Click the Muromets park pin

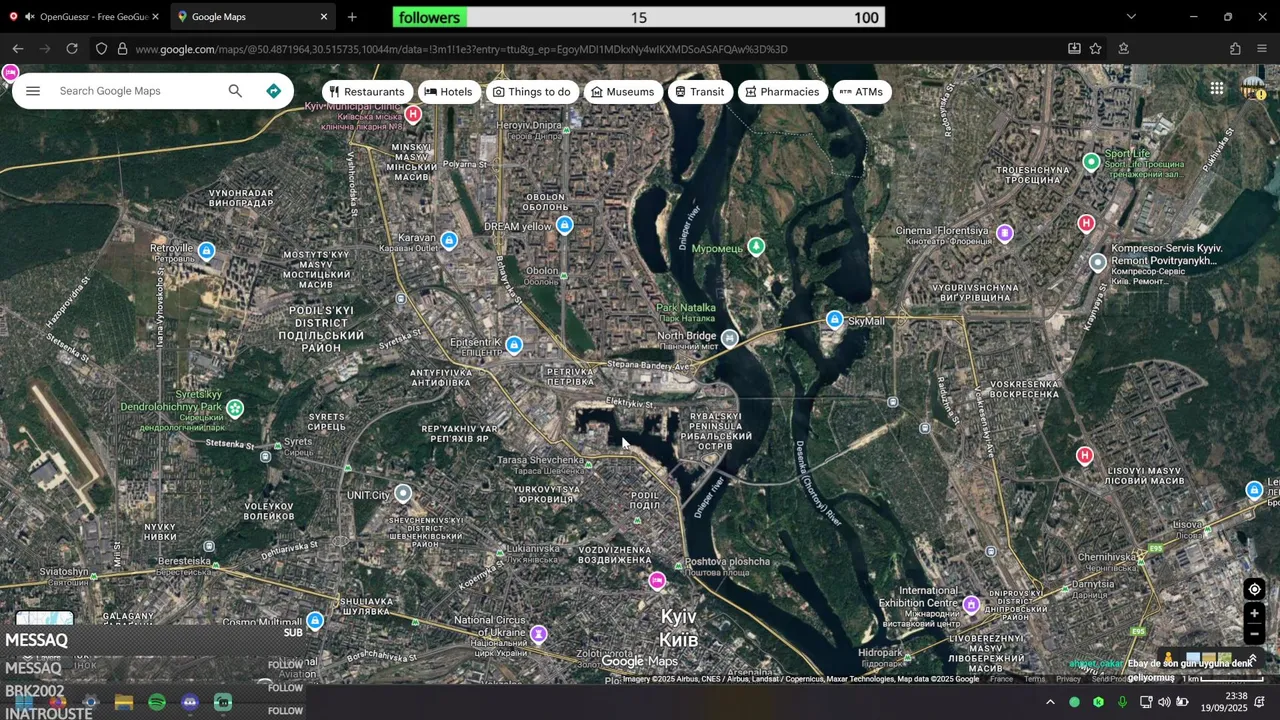757,245
